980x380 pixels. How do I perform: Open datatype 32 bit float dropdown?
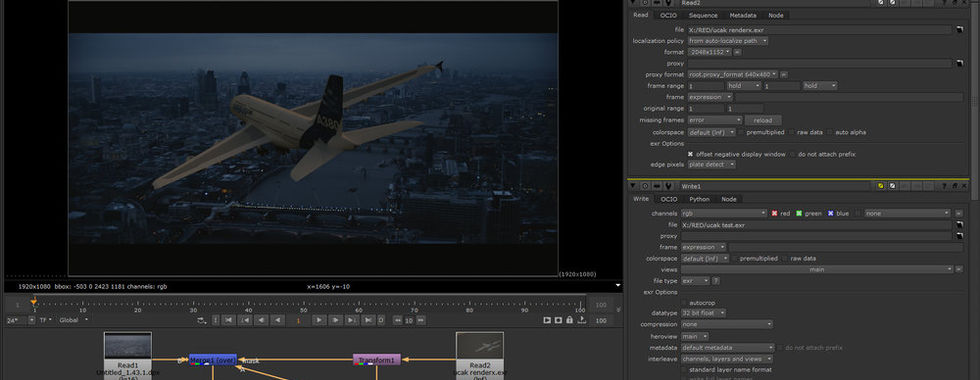click(703, 312)
